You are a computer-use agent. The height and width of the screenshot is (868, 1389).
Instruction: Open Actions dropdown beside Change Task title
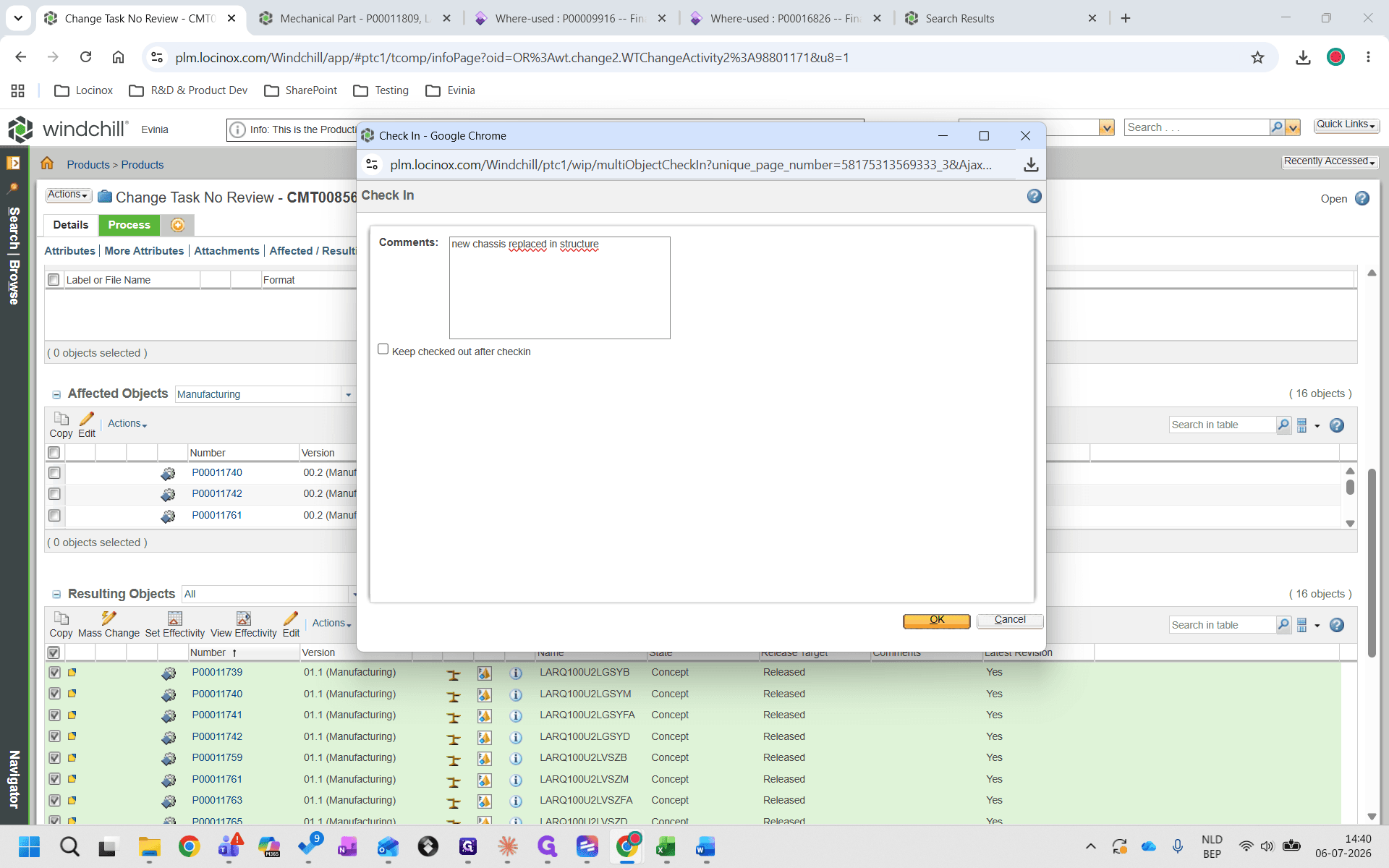pyautogui.click(x=68, y=195)
